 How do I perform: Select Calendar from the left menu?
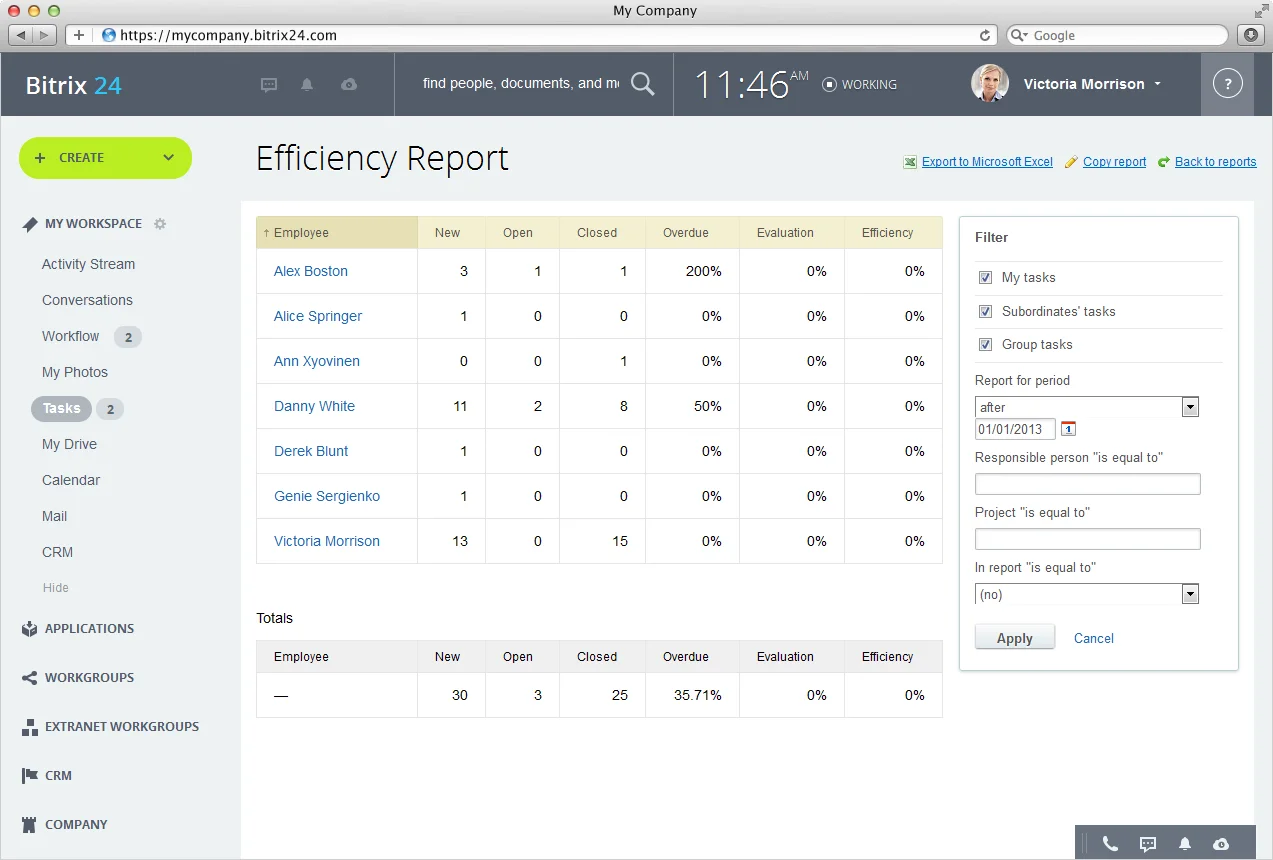tap(71, 480)
